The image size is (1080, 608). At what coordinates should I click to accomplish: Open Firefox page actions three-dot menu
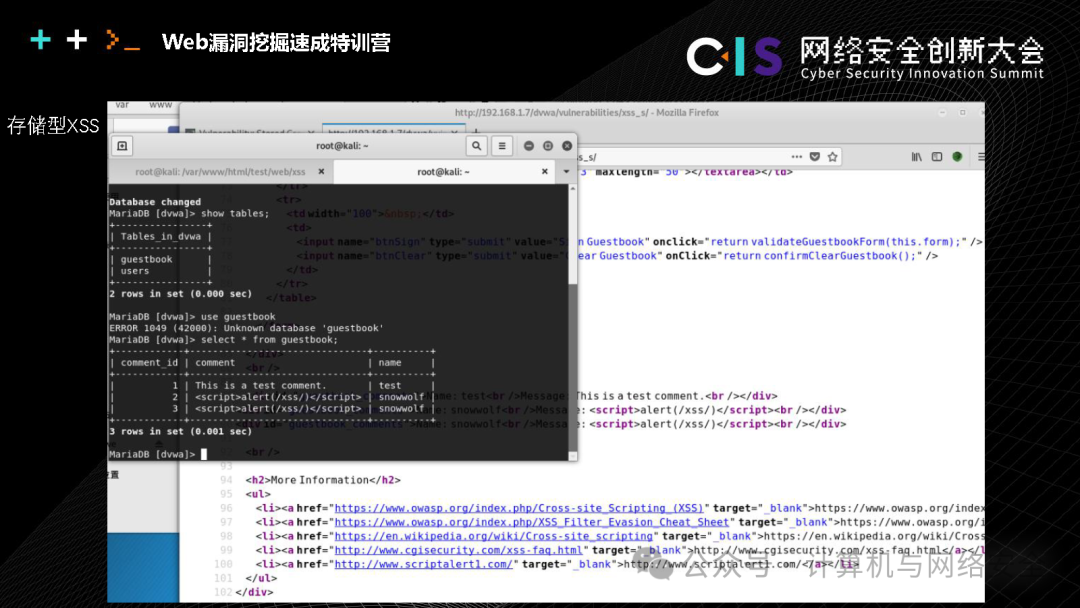796,157
